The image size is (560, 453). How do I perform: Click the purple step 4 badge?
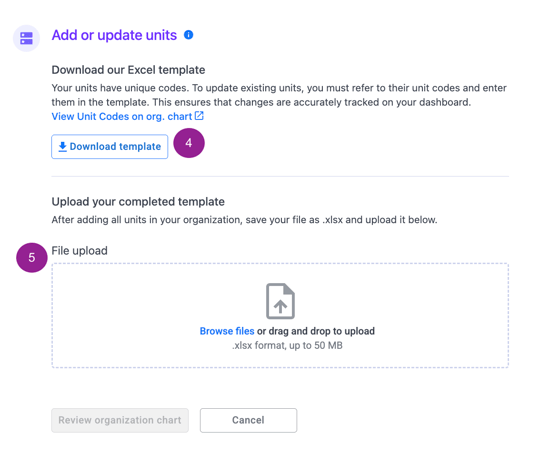(x=189, y=143)
